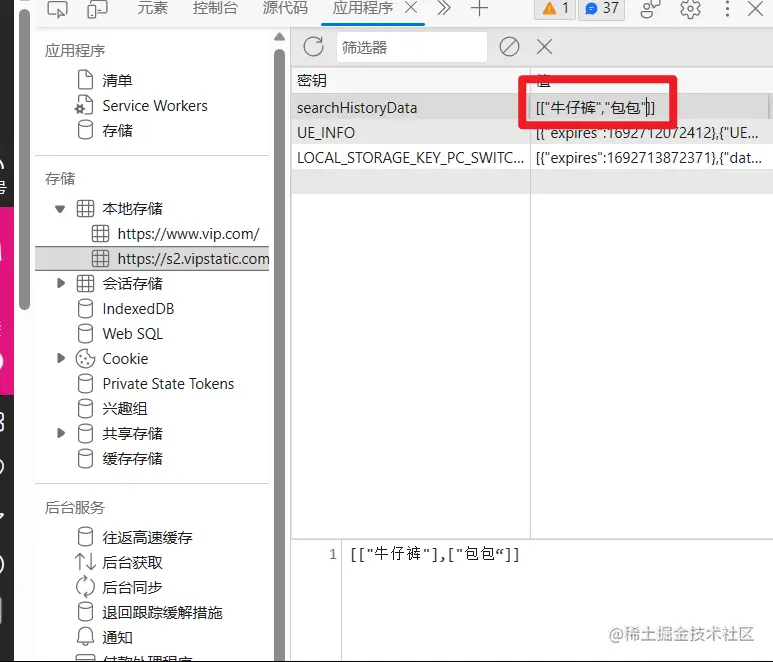Click the Cookie icon in the sidebar

(x=85, y=359)
